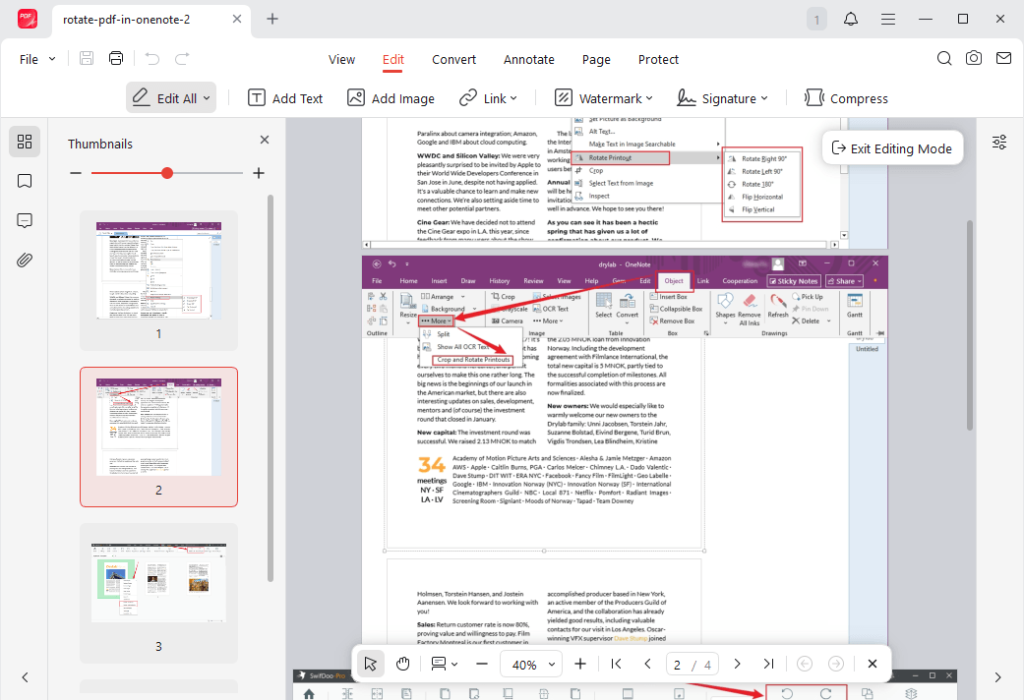The width and height of the screenshot is (1024, 700).
Task: Open the Bookmarks panel
Action: (24, 181)
